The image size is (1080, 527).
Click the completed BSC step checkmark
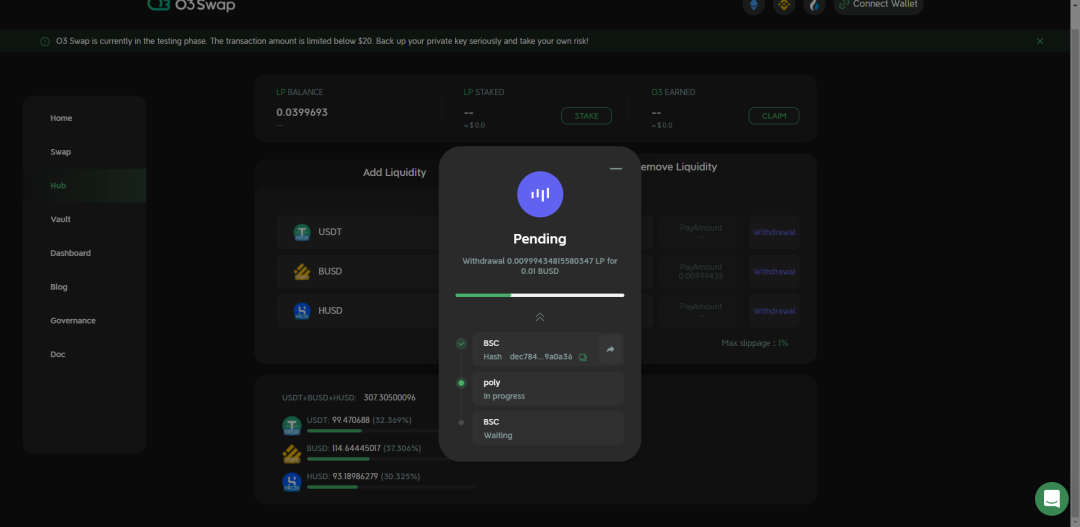[461, 344]
